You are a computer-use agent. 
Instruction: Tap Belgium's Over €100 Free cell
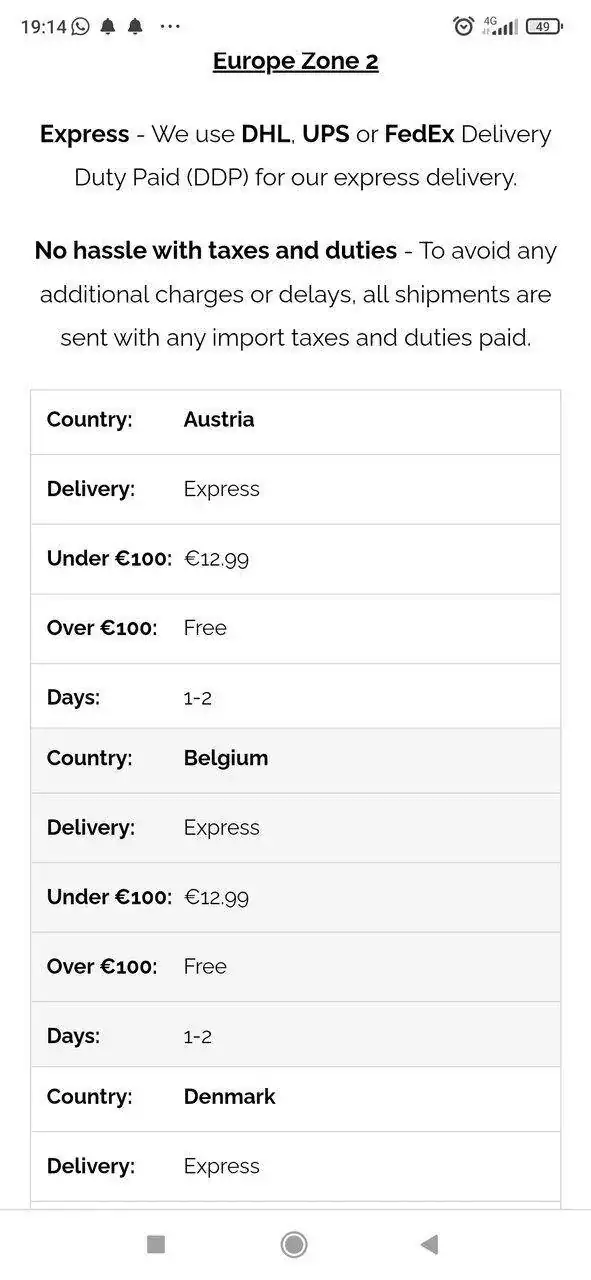(x=205, y=967)
